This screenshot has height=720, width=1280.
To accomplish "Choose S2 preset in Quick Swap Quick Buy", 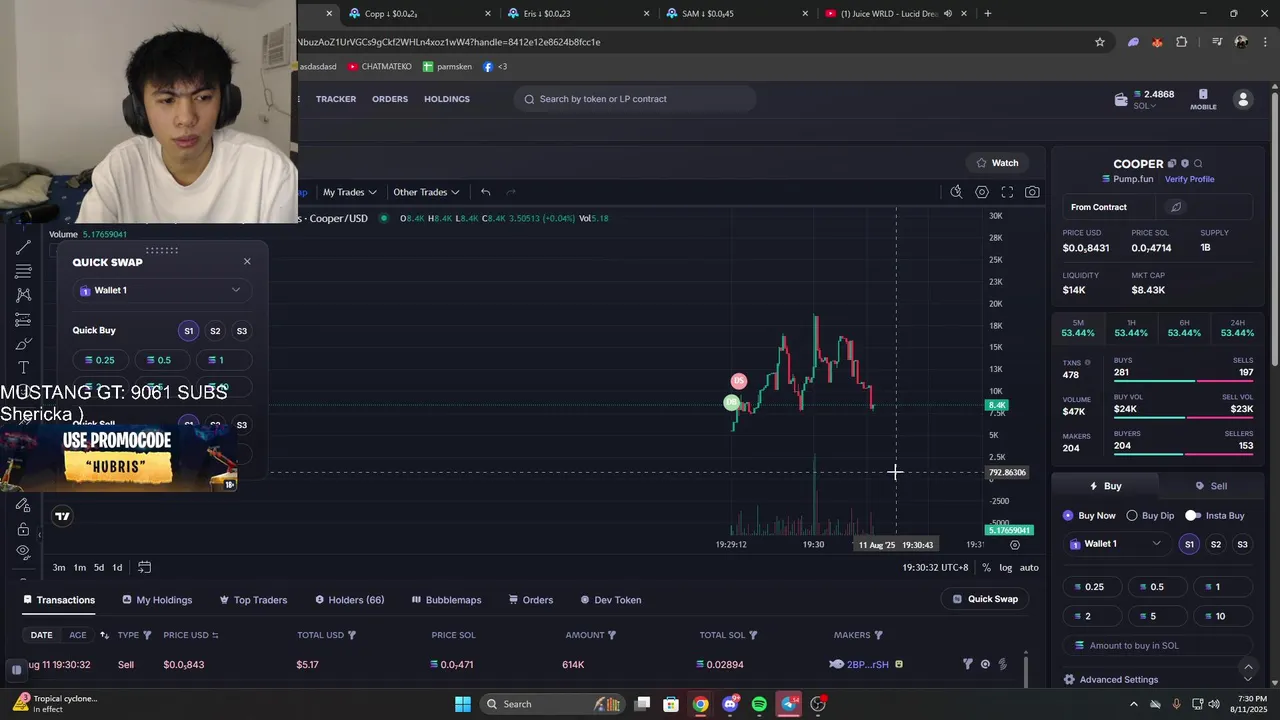I will click(215, 331).
